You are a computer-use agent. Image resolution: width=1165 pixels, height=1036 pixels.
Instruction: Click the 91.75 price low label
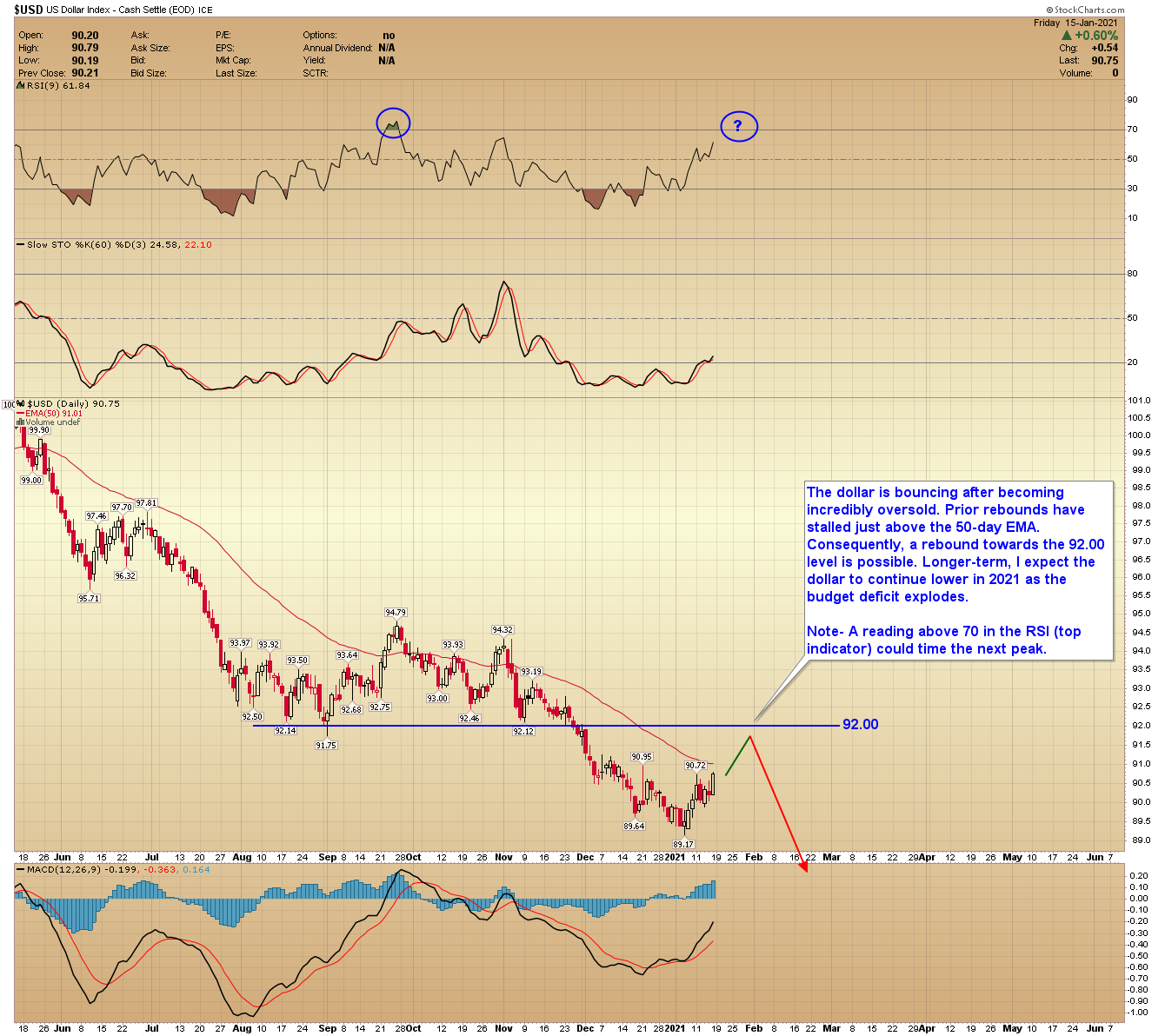[x=326, y=746]
